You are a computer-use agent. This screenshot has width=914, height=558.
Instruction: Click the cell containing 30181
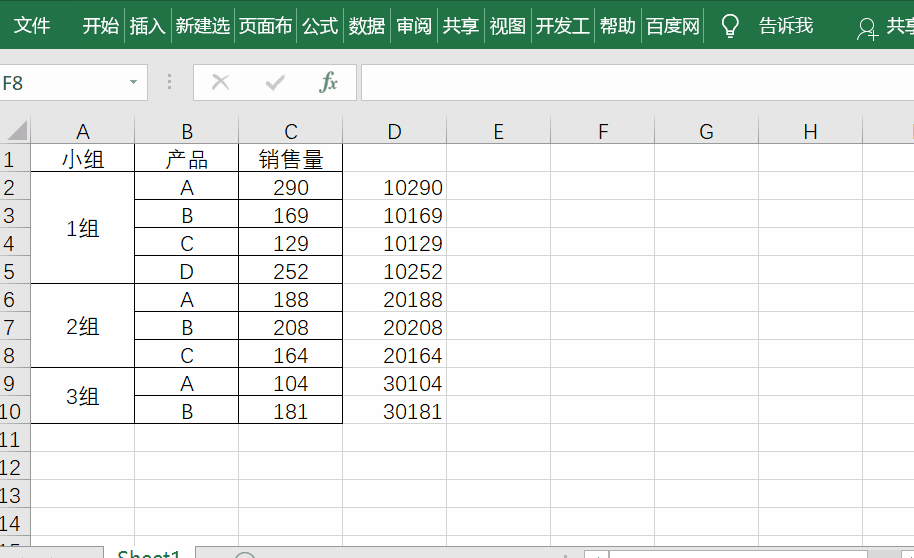click(395, 411)
